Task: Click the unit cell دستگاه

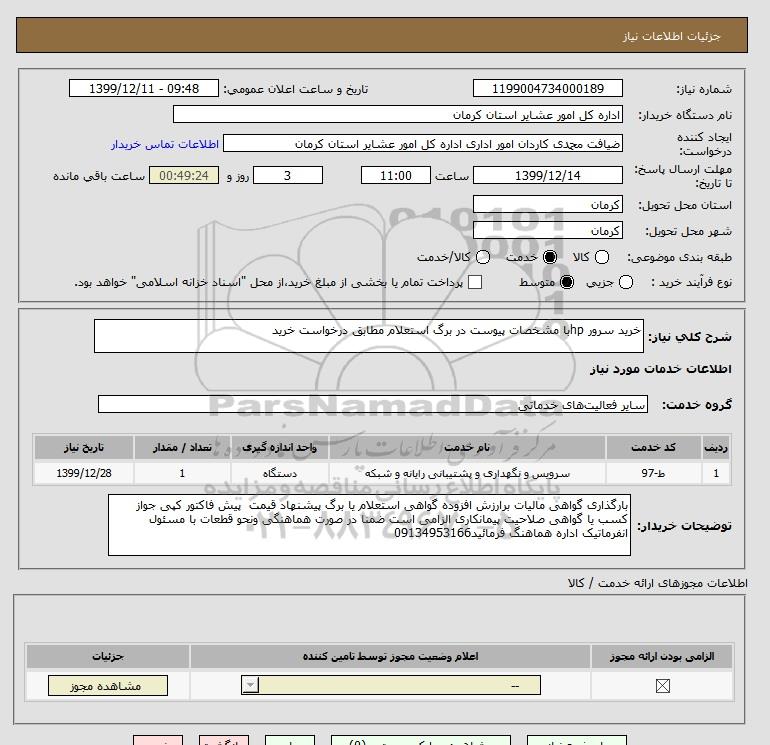Action: [x=279, y=473]
